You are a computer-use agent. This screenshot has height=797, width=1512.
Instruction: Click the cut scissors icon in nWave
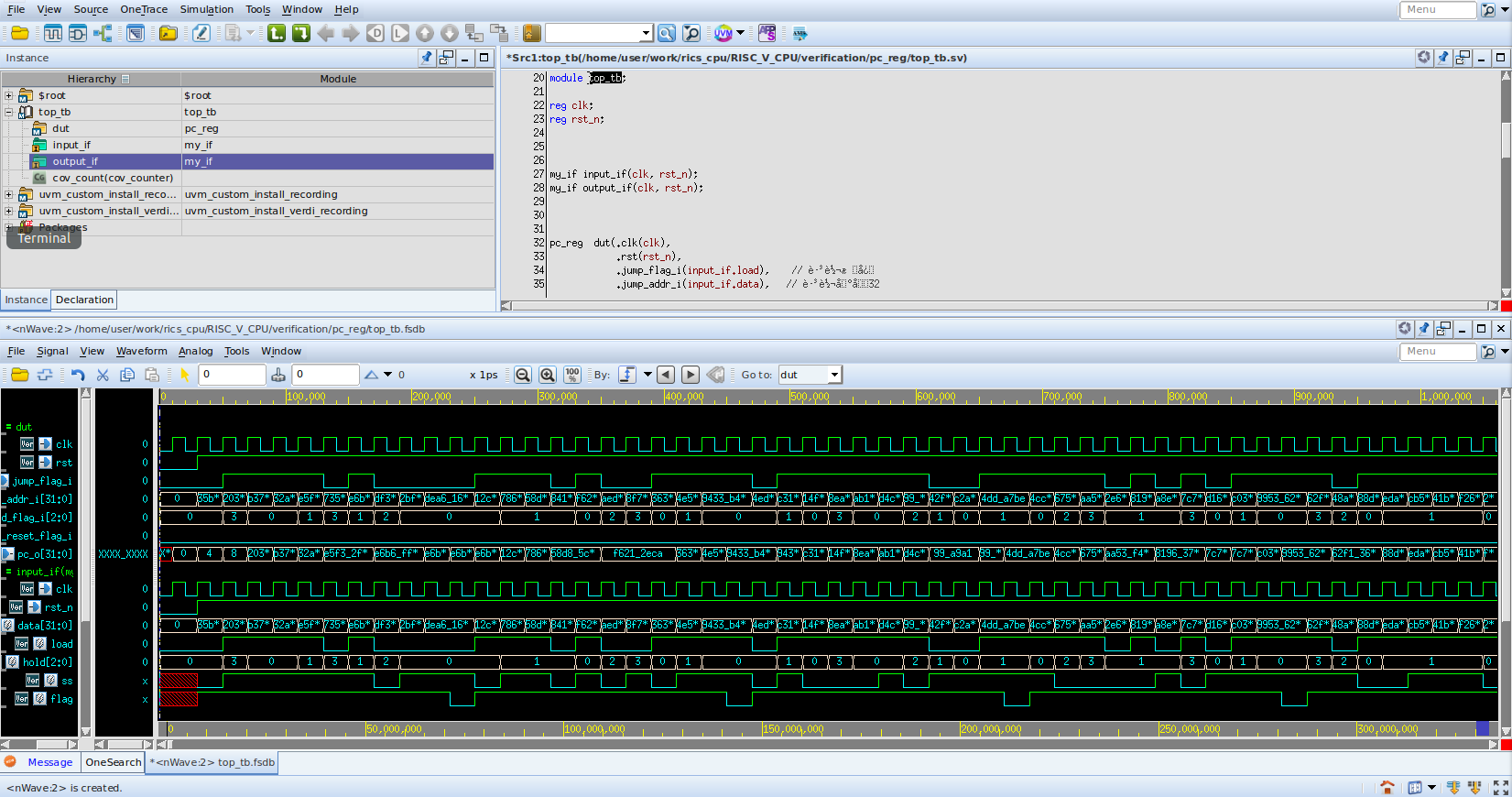coord(103,375)
